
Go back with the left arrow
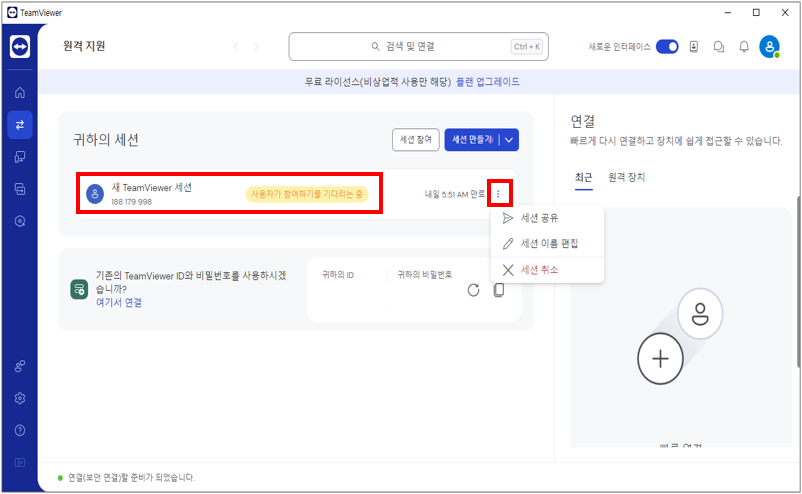coord(236,47)
